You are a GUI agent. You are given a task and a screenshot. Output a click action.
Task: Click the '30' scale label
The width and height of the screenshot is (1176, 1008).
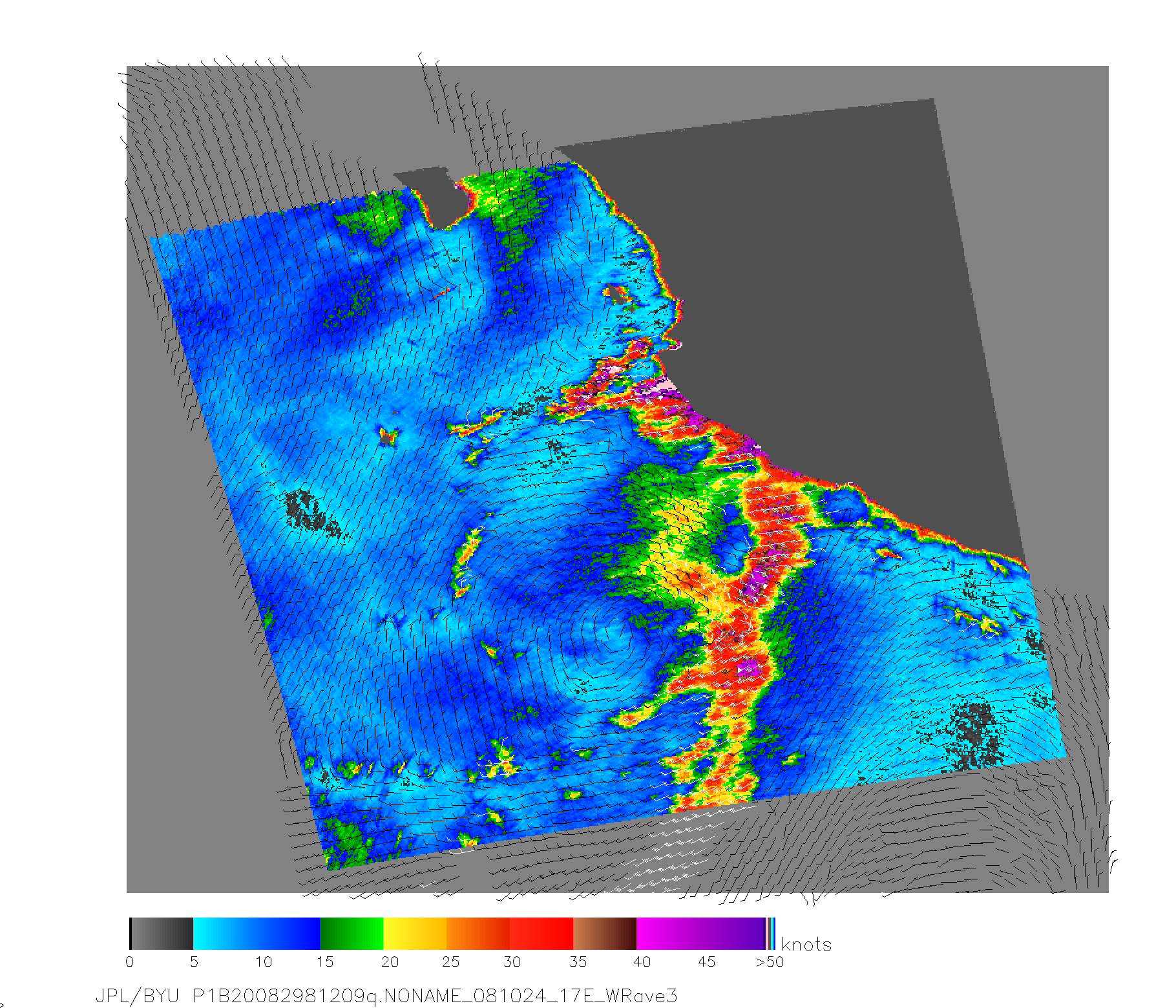coord(512,961)
